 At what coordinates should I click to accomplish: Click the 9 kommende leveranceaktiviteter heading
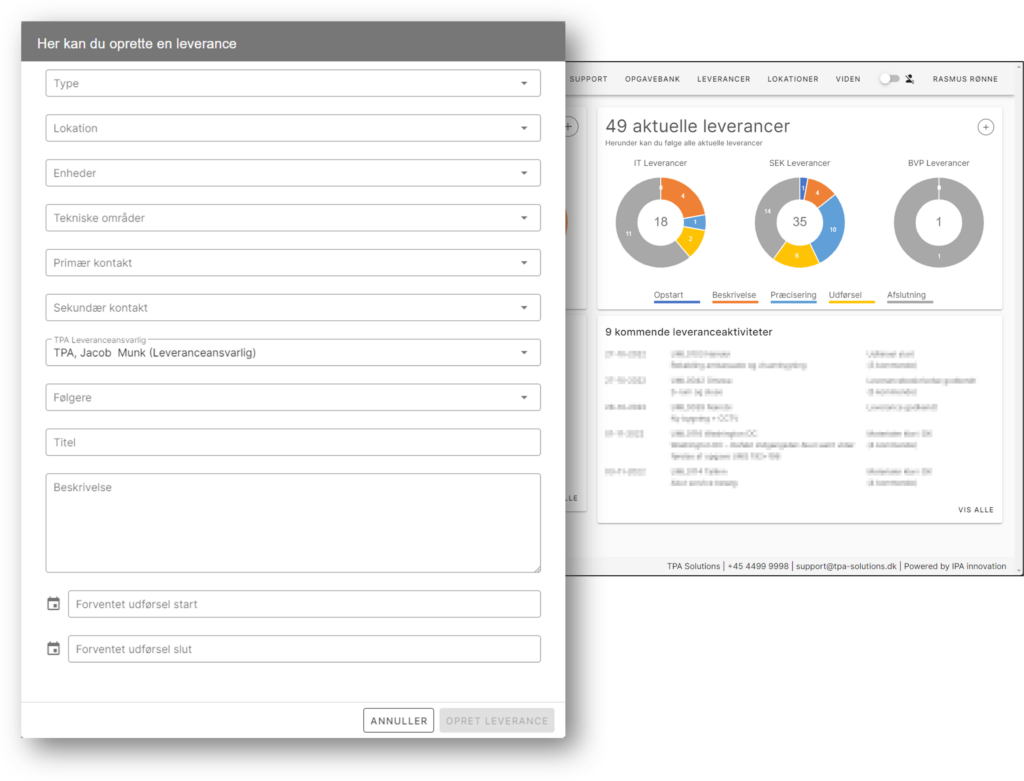point(688,332)
